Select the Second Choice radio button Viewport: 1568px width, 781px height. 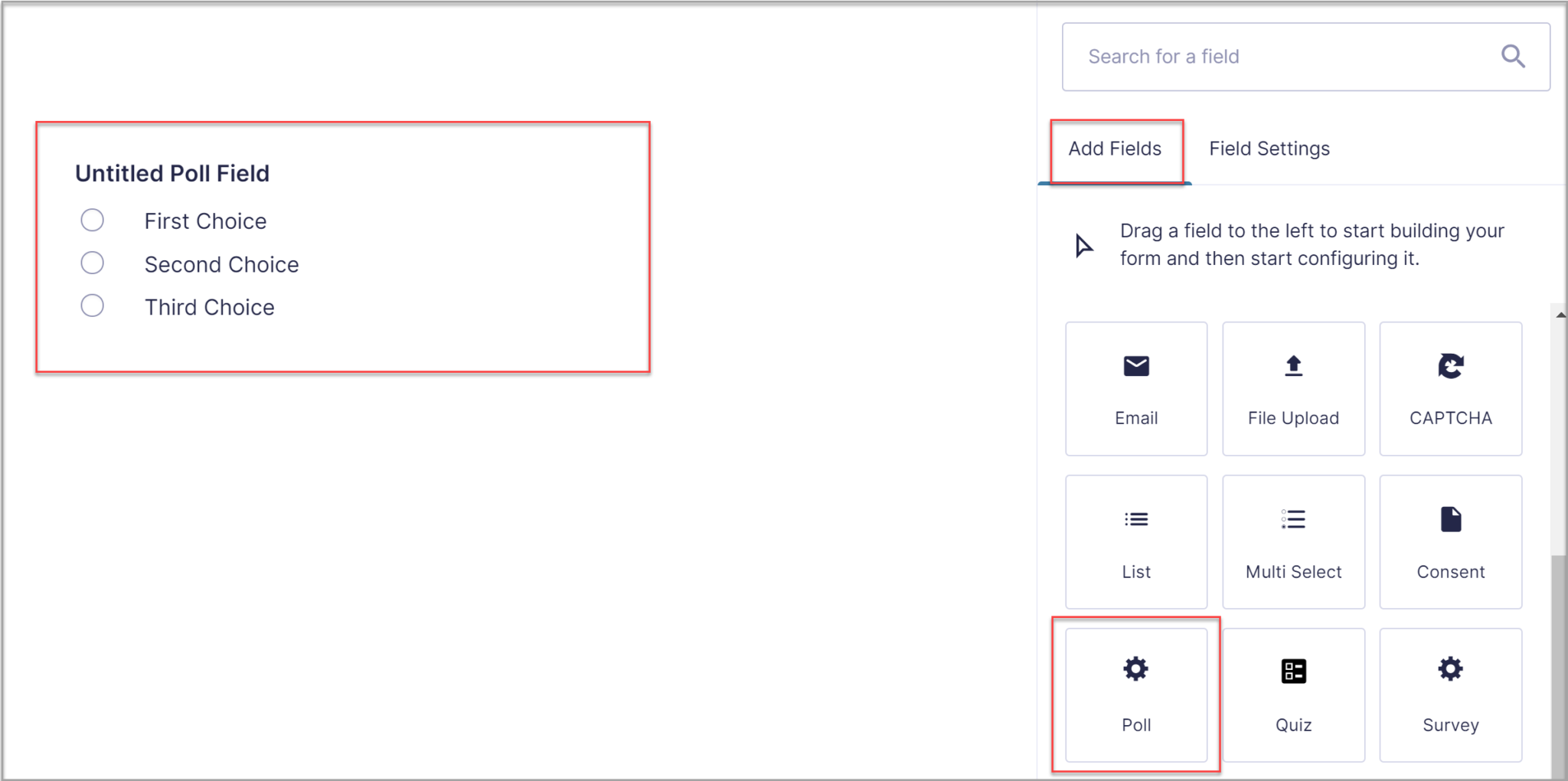[x=92, y=263]
